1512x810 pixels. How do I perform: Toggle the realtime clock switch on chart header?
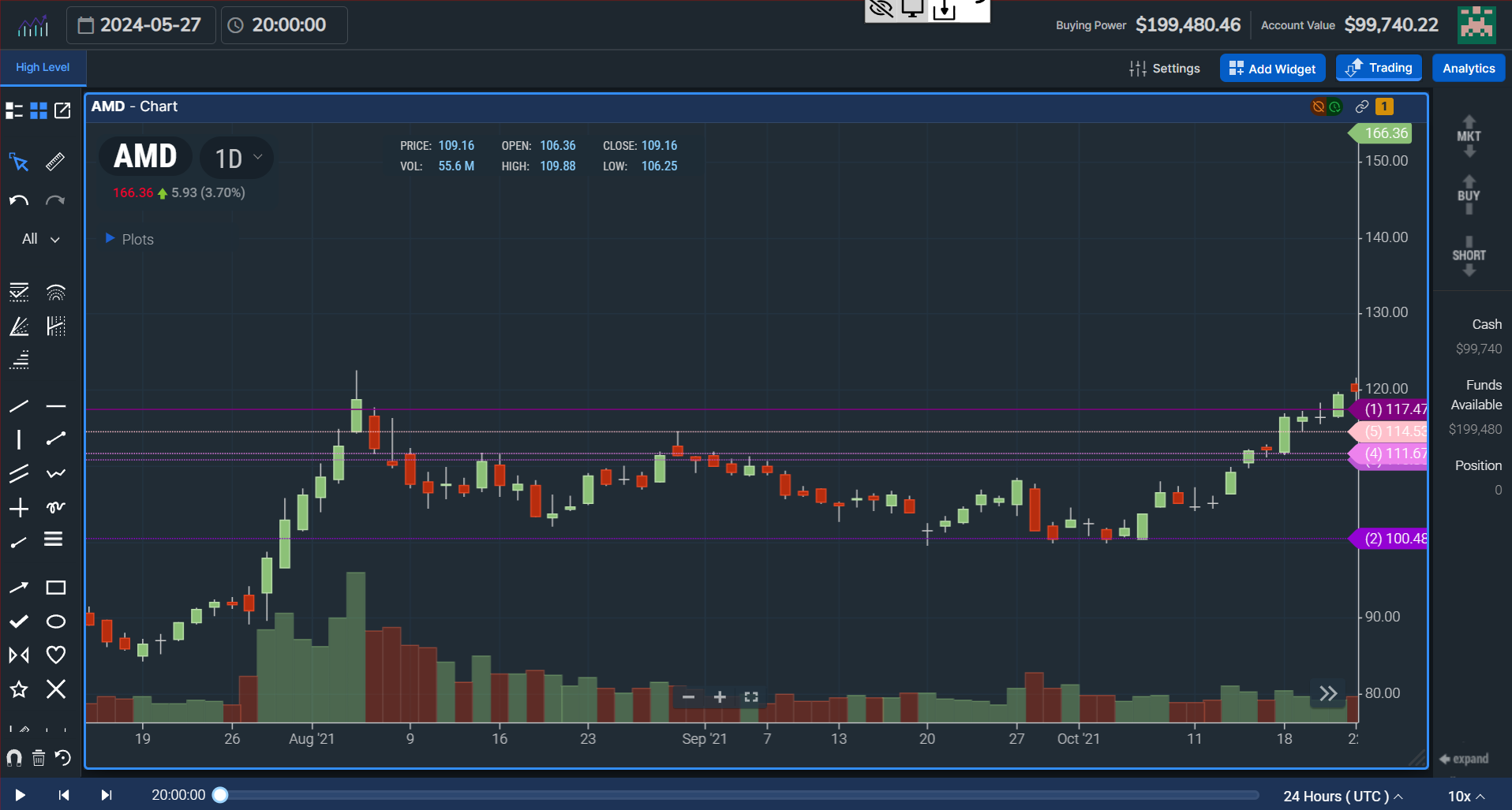pos(1334,106)
